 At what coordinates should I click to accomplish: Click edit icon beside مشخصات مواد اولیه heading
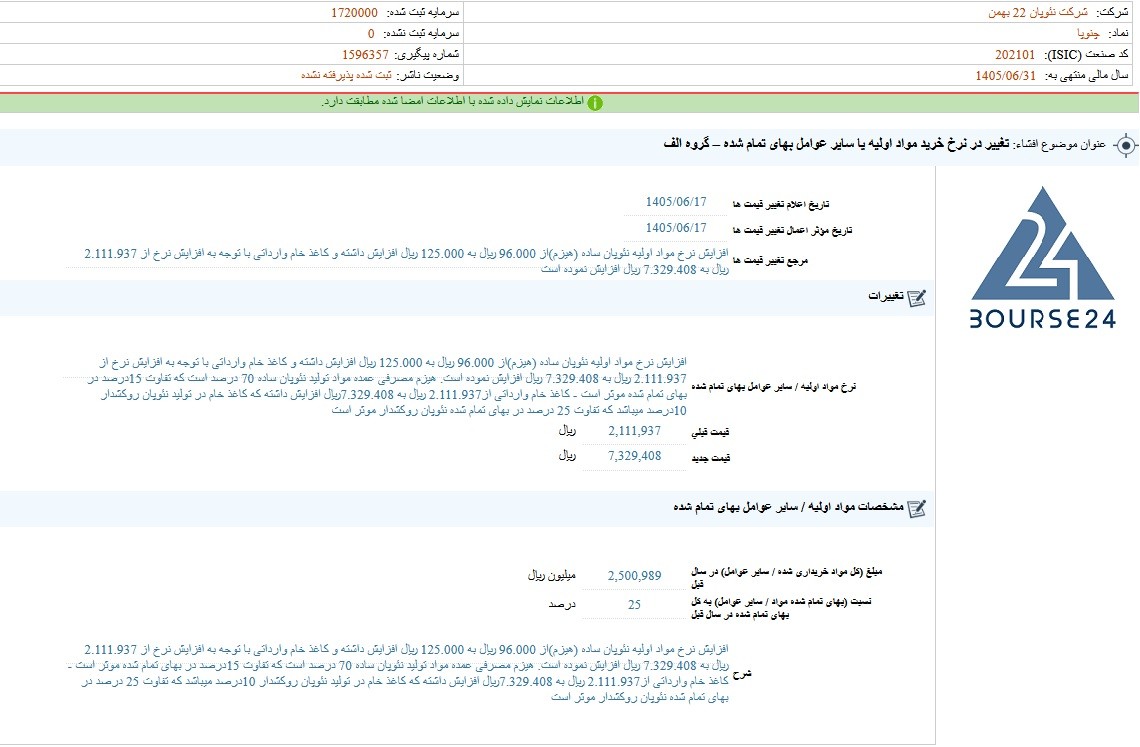point(917,508)
